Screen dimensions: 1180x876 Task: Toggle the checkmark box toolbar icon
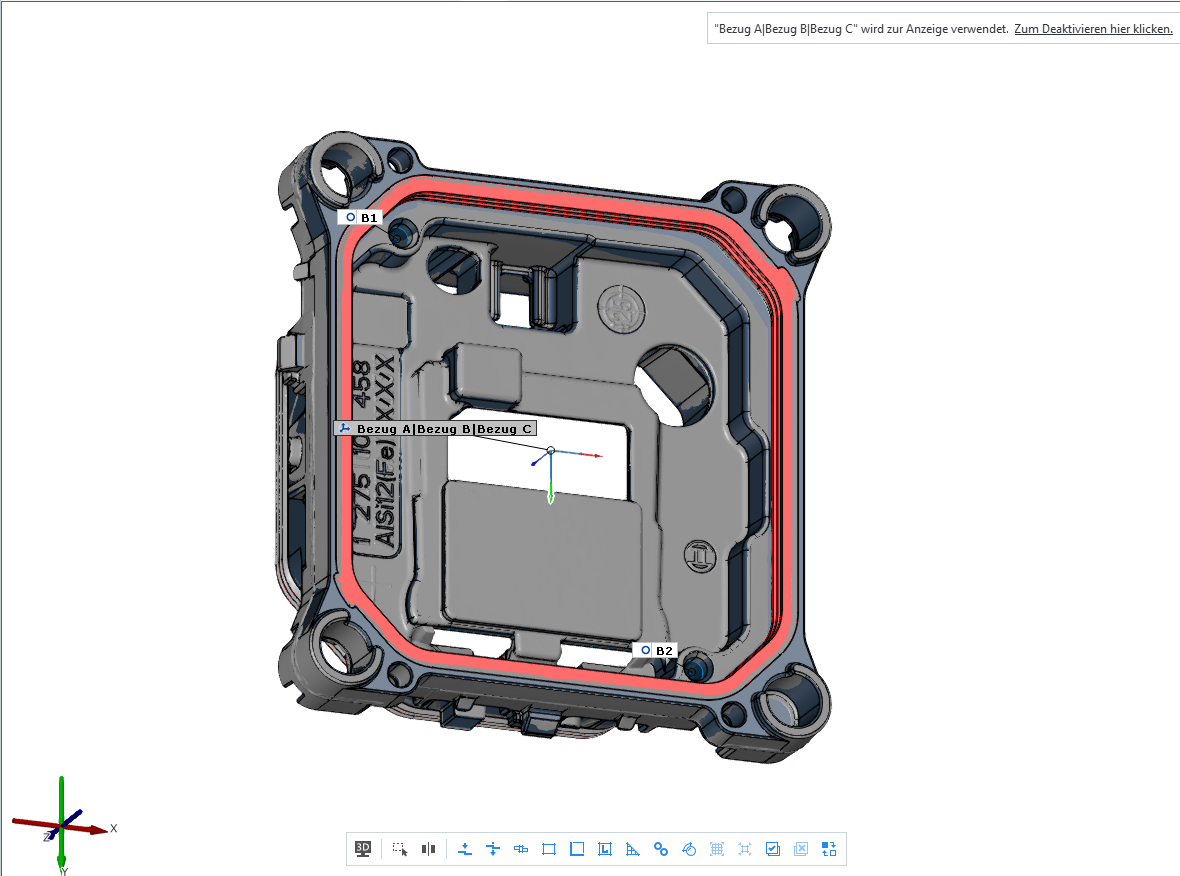coord(773,849)
